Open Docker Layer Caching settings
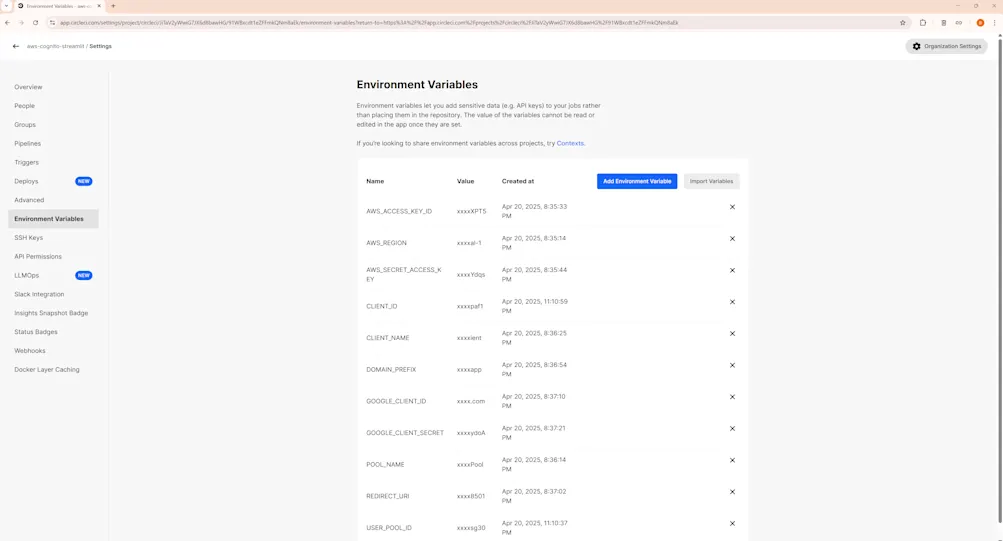The height and width of the screenshot is (541, 1003). 47,370
